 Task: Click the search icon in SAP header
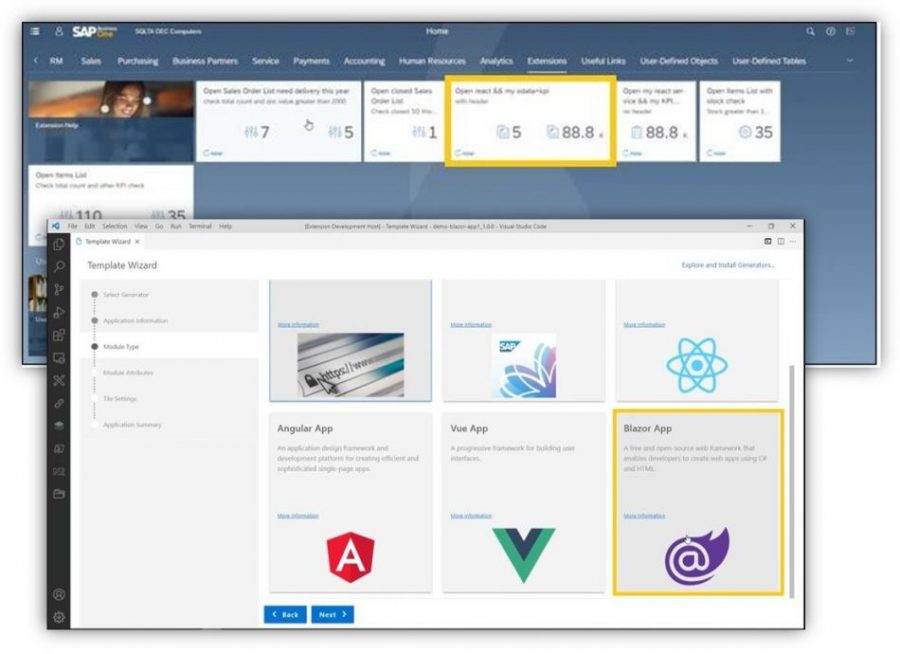[x=810, y=32]
